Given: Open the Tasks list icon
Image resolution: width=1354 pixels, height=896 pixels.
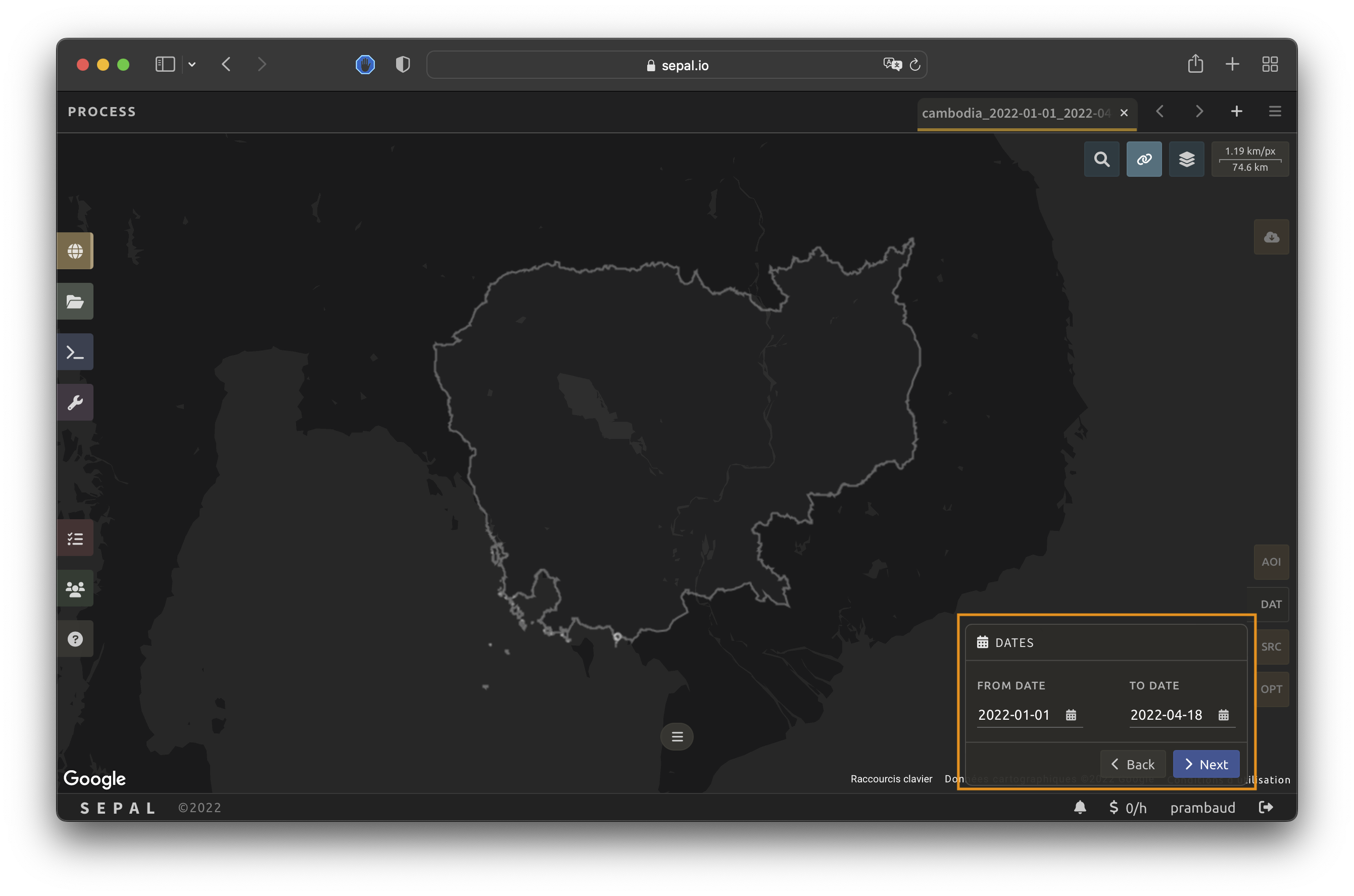Looking at the screenshot, I should (75, 538).
